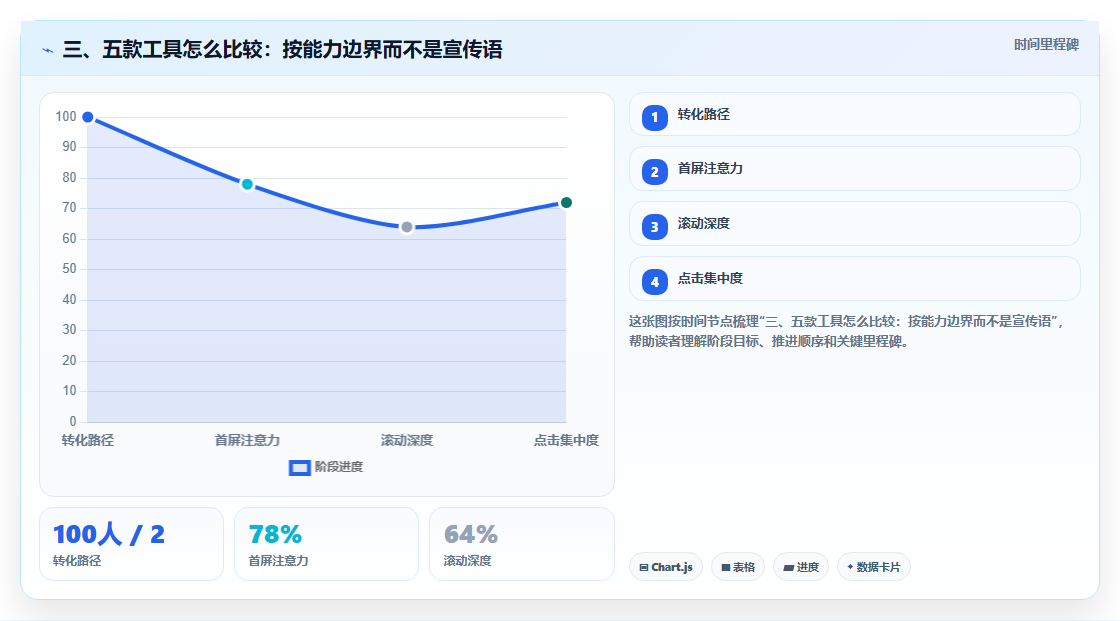Toggle the 阶段进度 legend swatch
This screenshot has height=621, width=1120.
(299, 467)
